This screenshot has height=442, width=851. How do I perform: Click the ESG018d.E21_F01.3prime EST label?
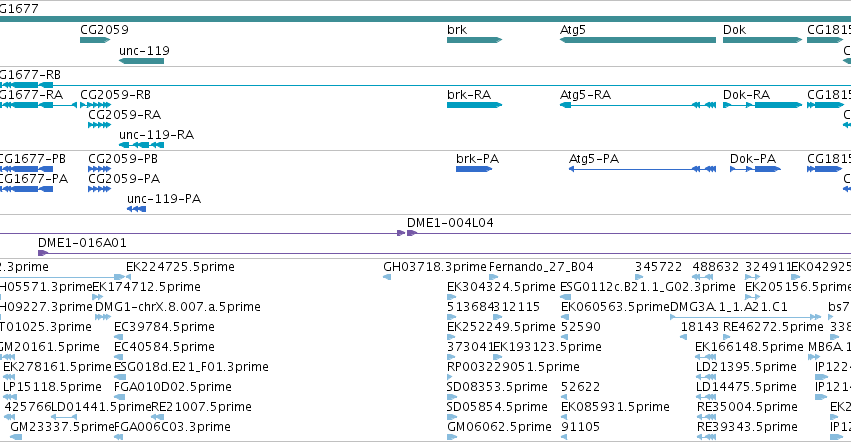(x=191, y=367)
